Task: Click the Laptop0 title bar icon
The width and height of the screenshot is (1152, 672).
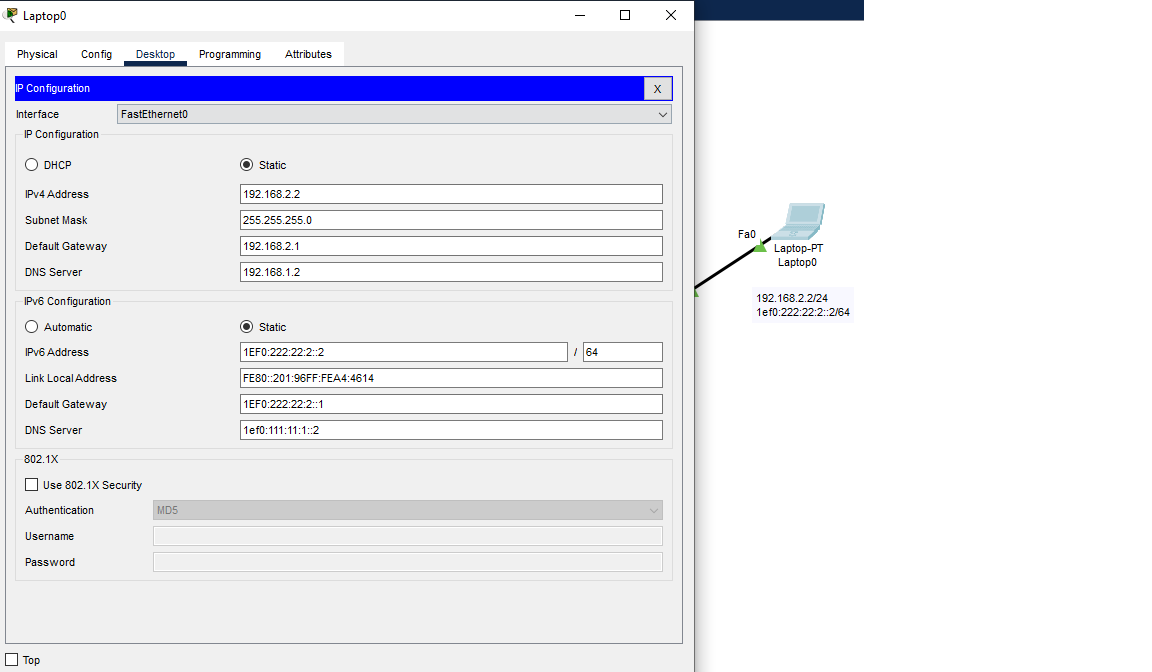Action: tap(13, 15)
